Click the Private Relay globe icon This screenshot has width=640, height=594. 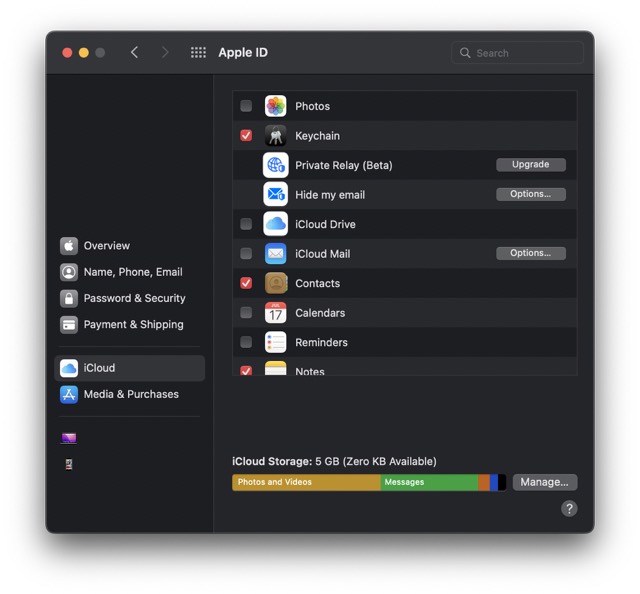276,165
